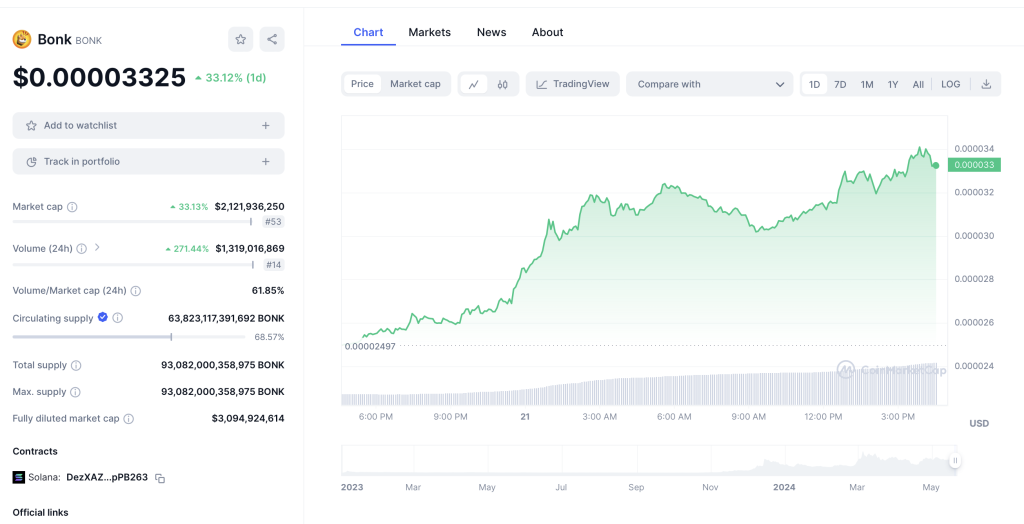Open the Compare with dropdown

pos(710,84)
